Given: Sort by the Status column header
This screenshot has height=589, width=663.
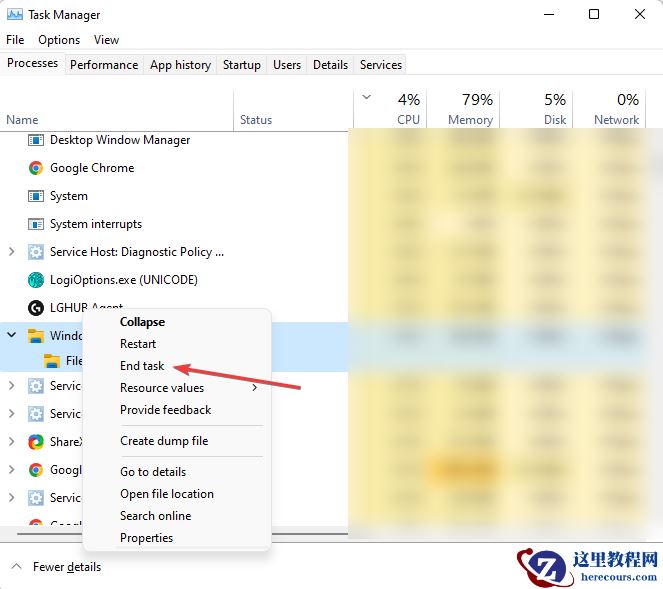Looking at the screenshot, I should pos(256,120).
